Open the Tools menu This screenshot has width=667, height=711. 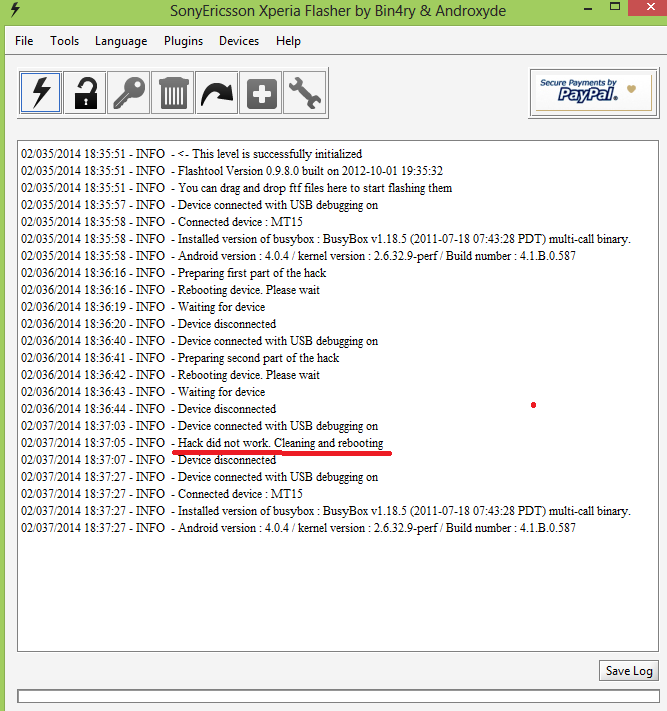pos(64,41)
